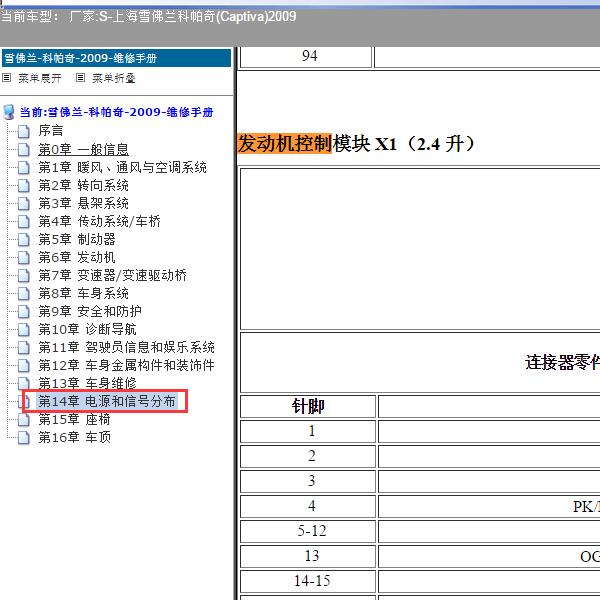
Task: Select highlighted 第14章 电源和信号分布
Action: (107, 401)
